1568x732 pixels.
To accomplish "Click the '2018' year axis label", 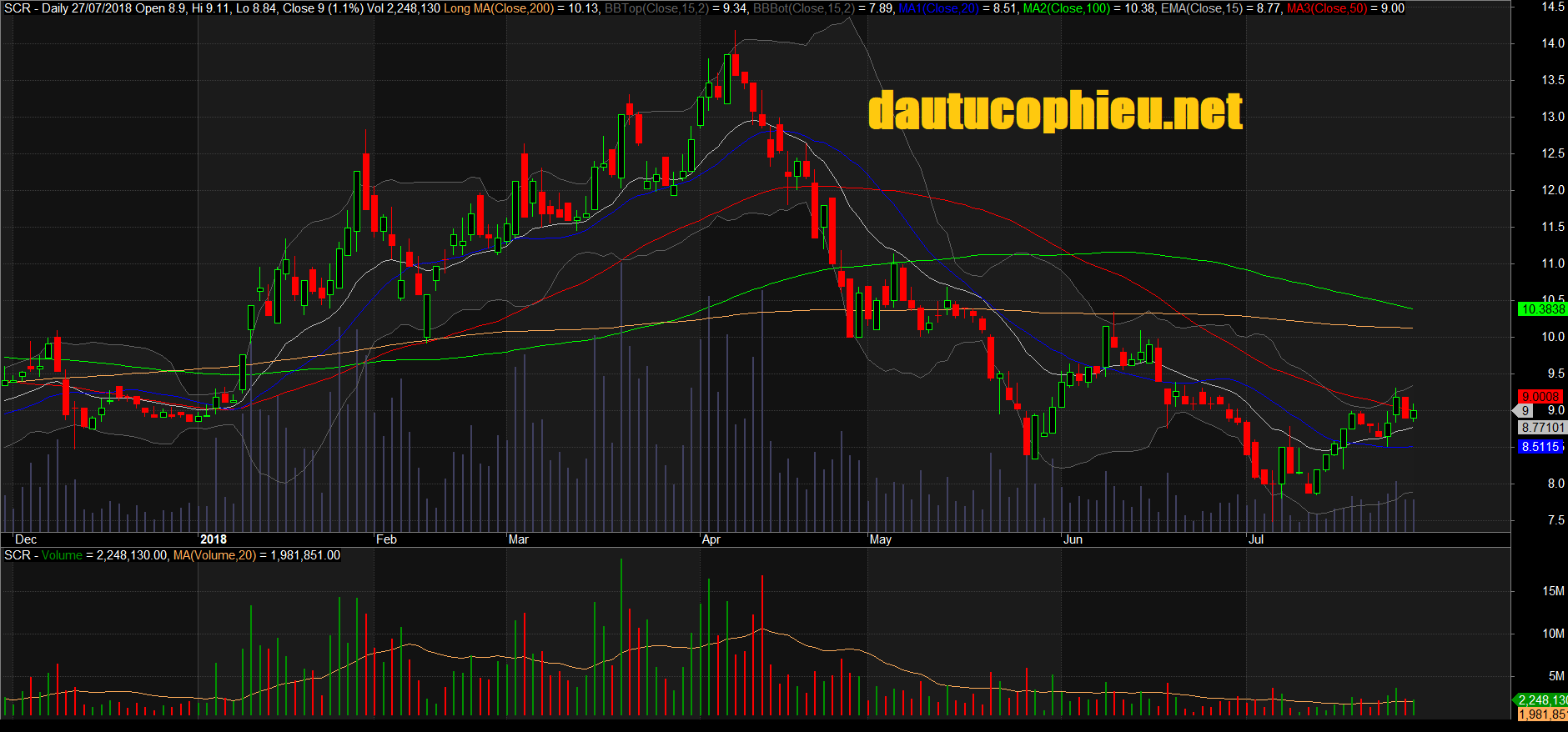I will (214, 539).
